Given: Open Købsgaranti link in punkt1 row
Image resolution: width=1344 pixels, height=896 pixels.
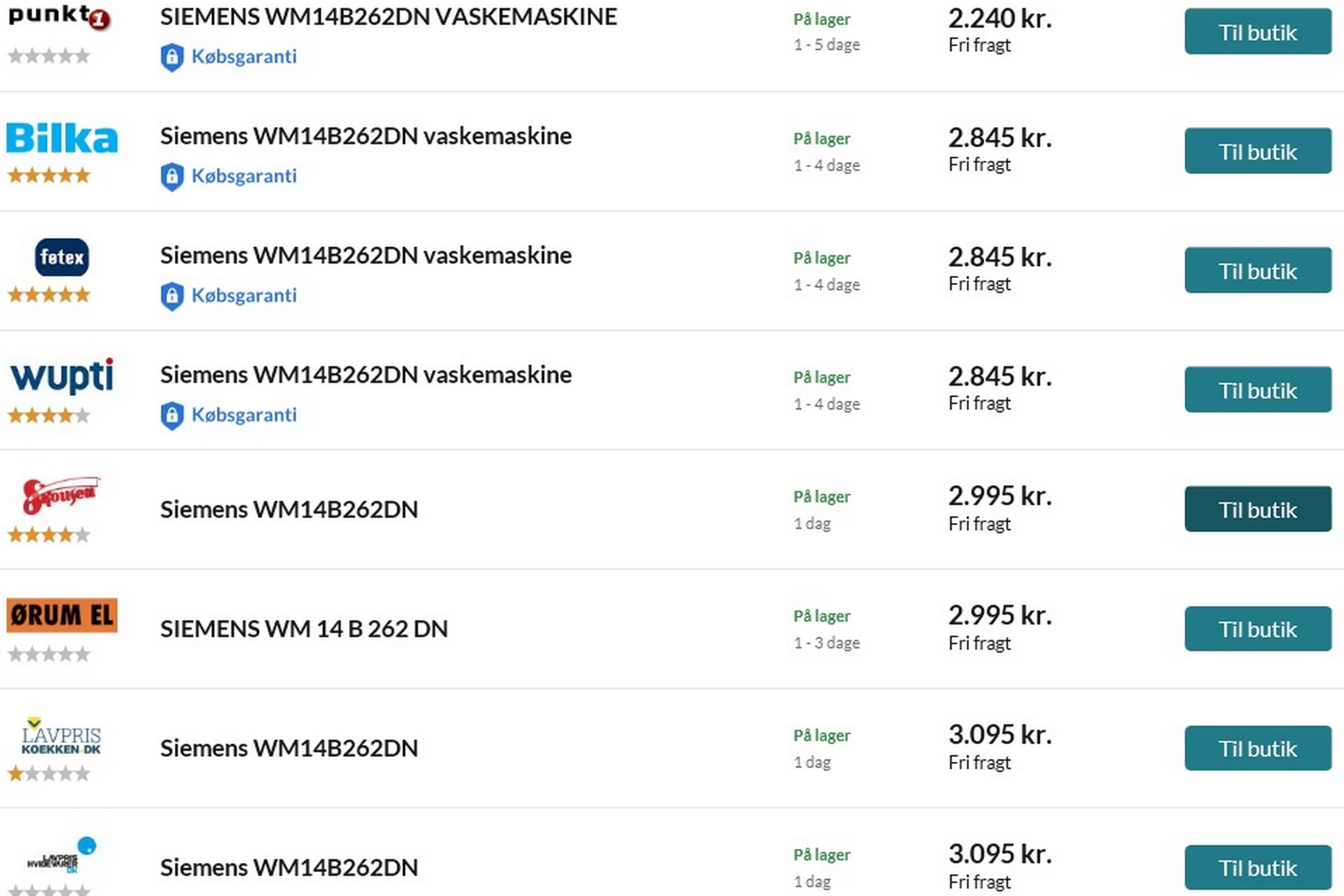Looking at the screenshot, I should (x=244, y=57).
